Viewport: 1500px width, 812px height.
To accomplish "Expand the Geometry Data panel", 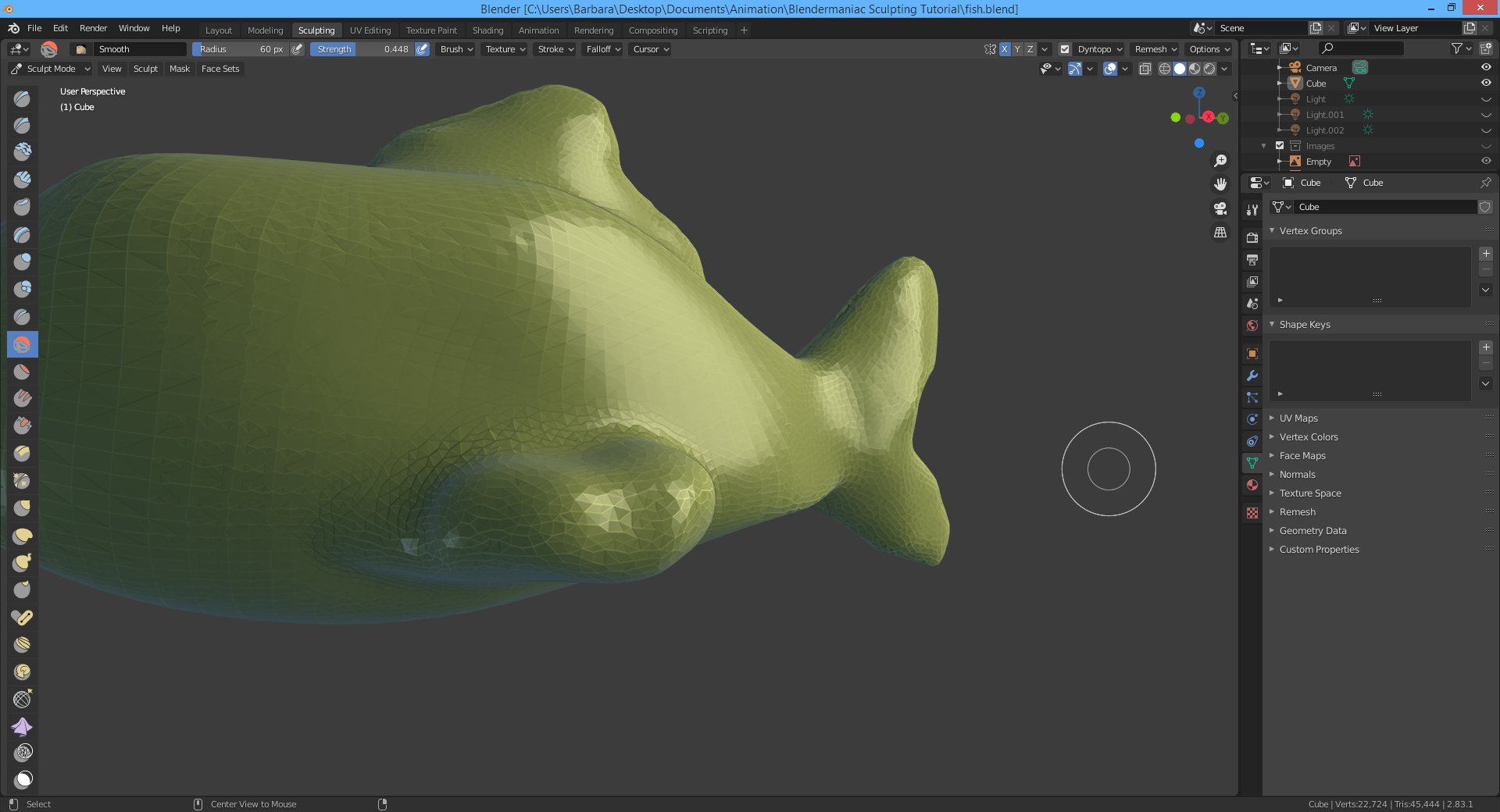I will pos(1312,531).
